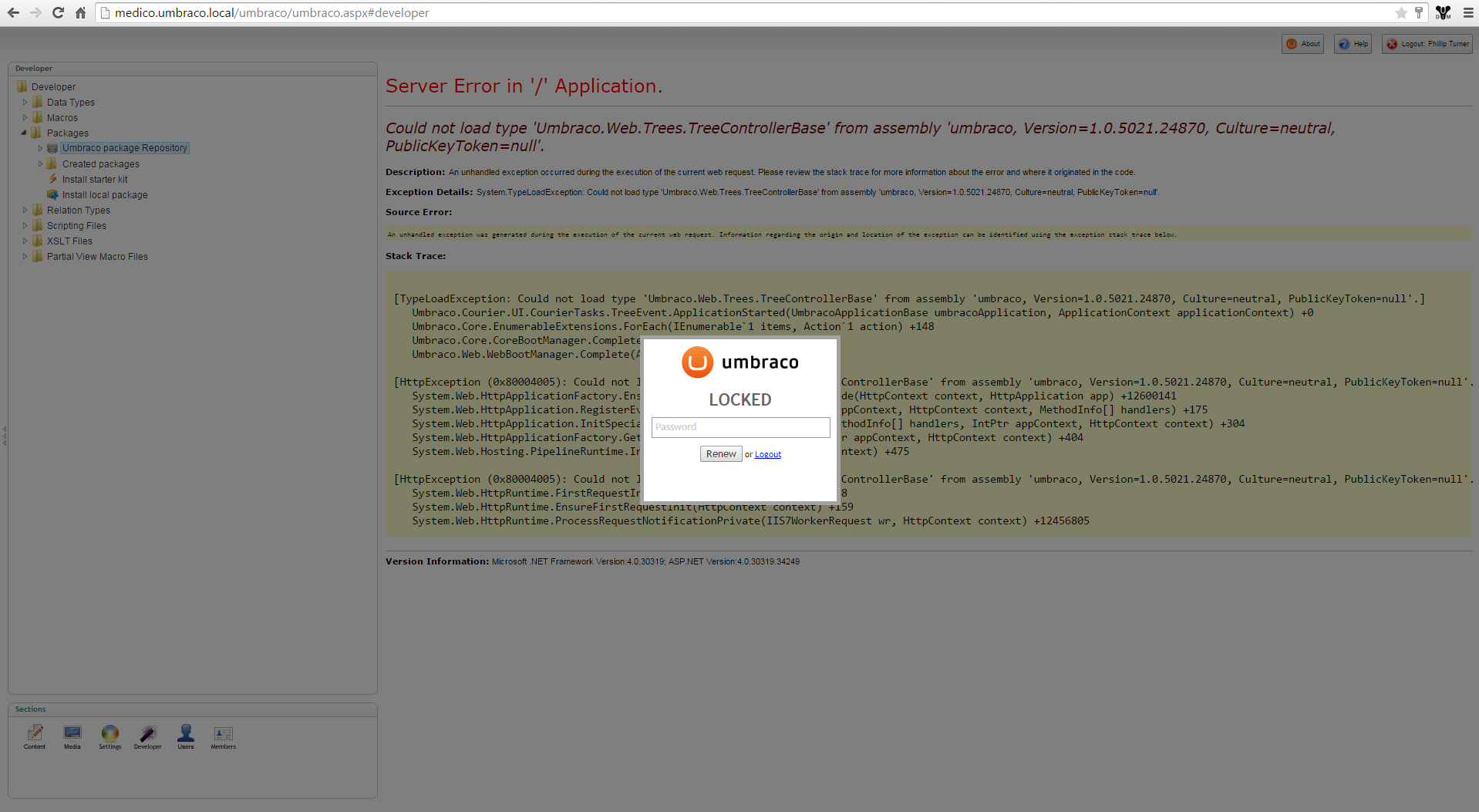
Task: Click the browser extension icon beside menu
Action: 1444,12
